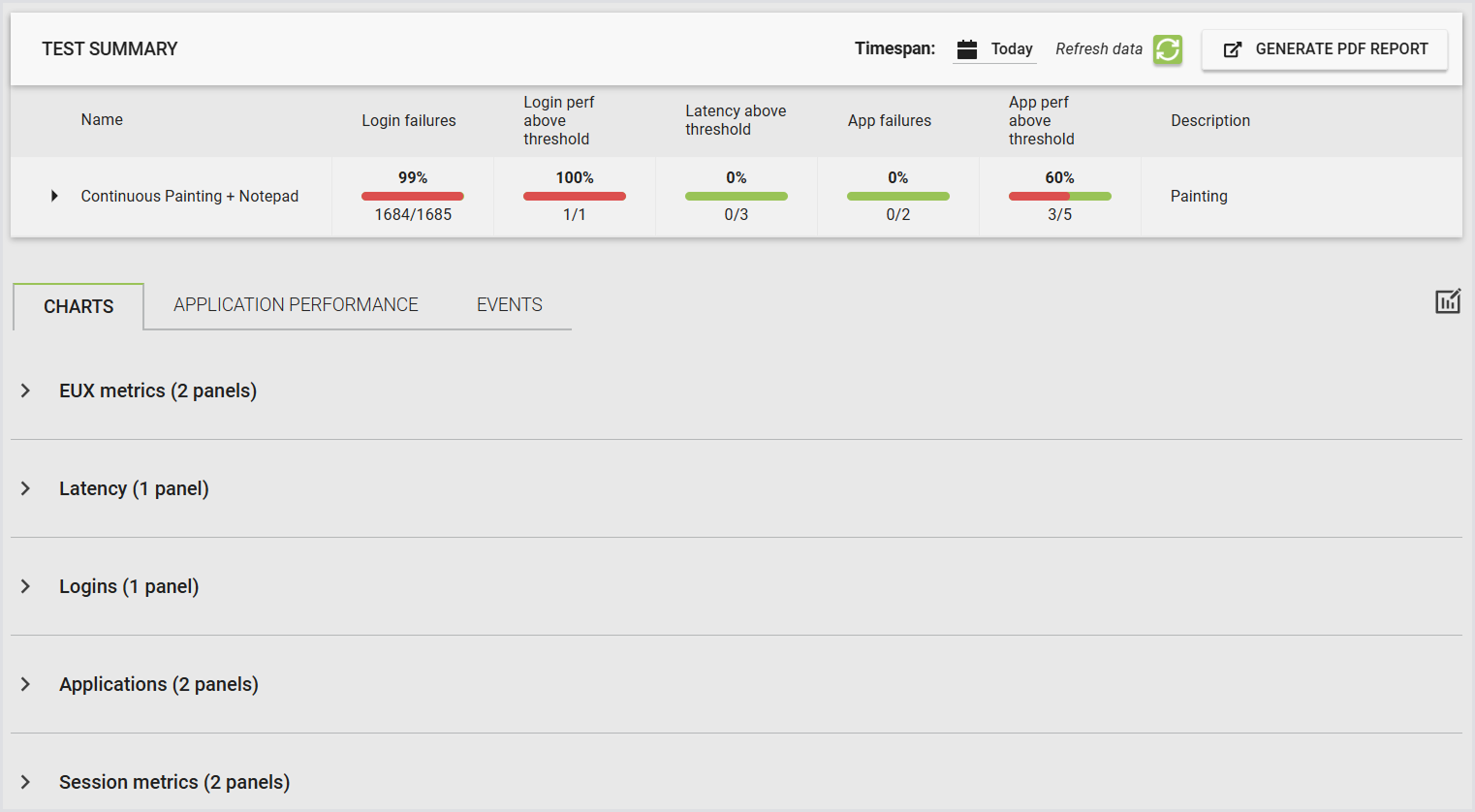
Task: Click the Latency above threshold green bar
Action: coord(737,197)
